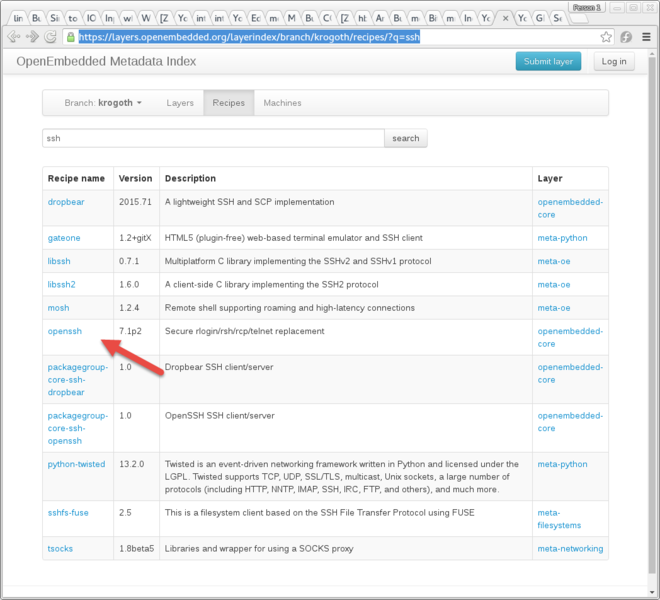Viewport: 660px width, 600px height.
Task: Click the Log in button
Action: pos(613,61)
